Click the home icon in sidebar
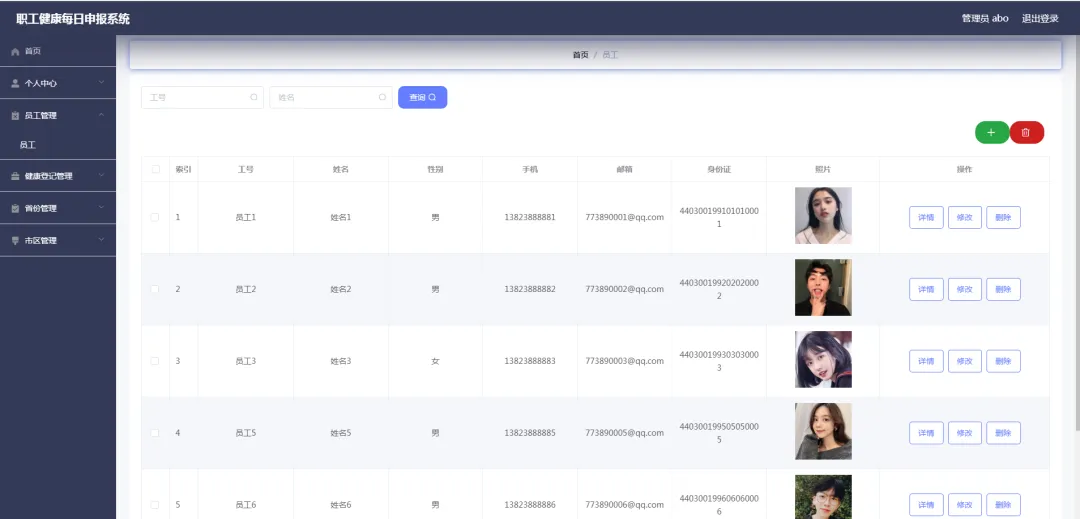 15,52
